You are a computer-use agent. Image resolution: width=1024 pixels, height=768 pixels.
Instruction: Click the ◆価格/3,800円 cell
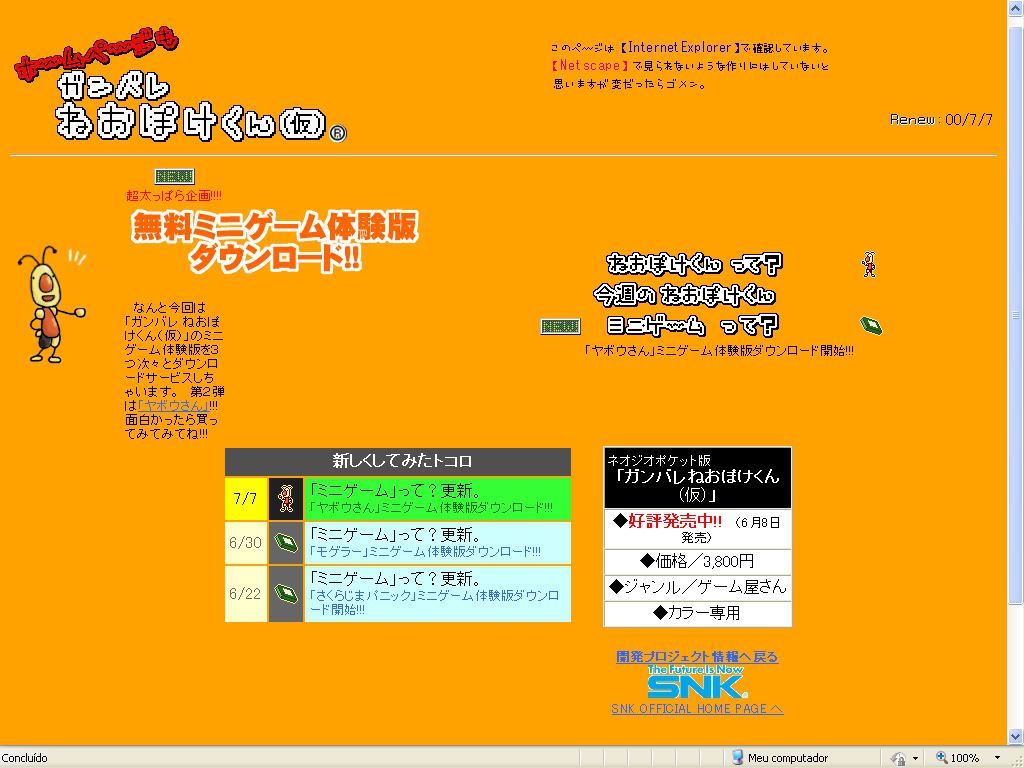pos(697,561)
